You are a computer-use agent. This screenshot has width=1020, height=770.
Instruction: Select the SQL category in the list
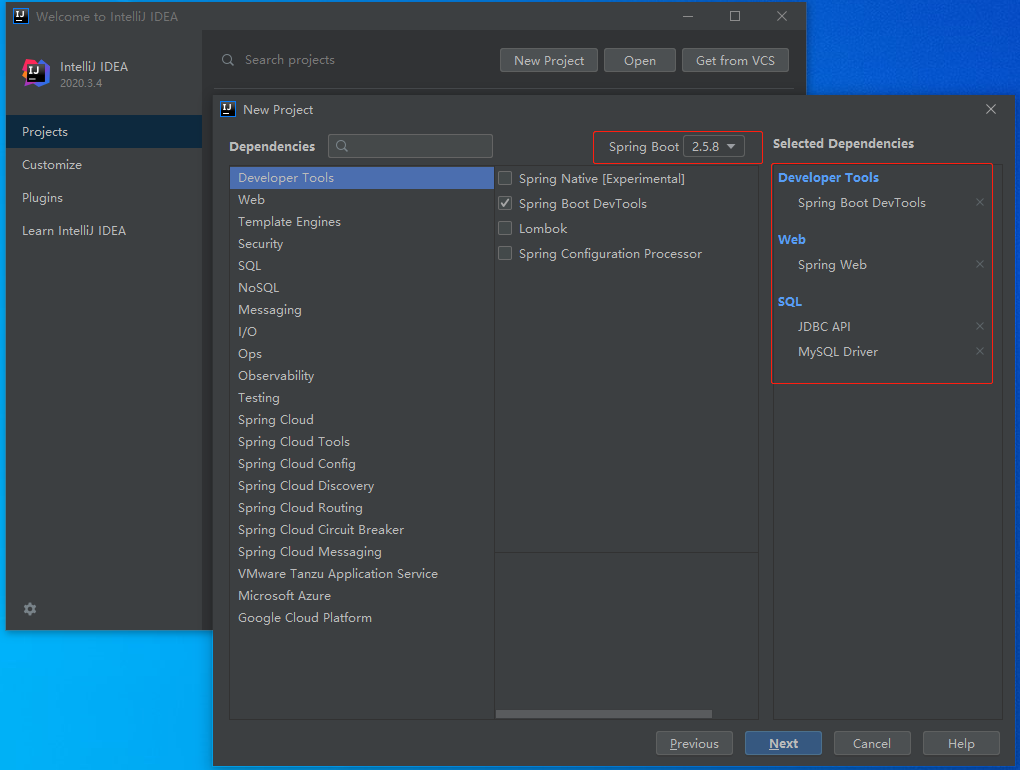[362, 266]
